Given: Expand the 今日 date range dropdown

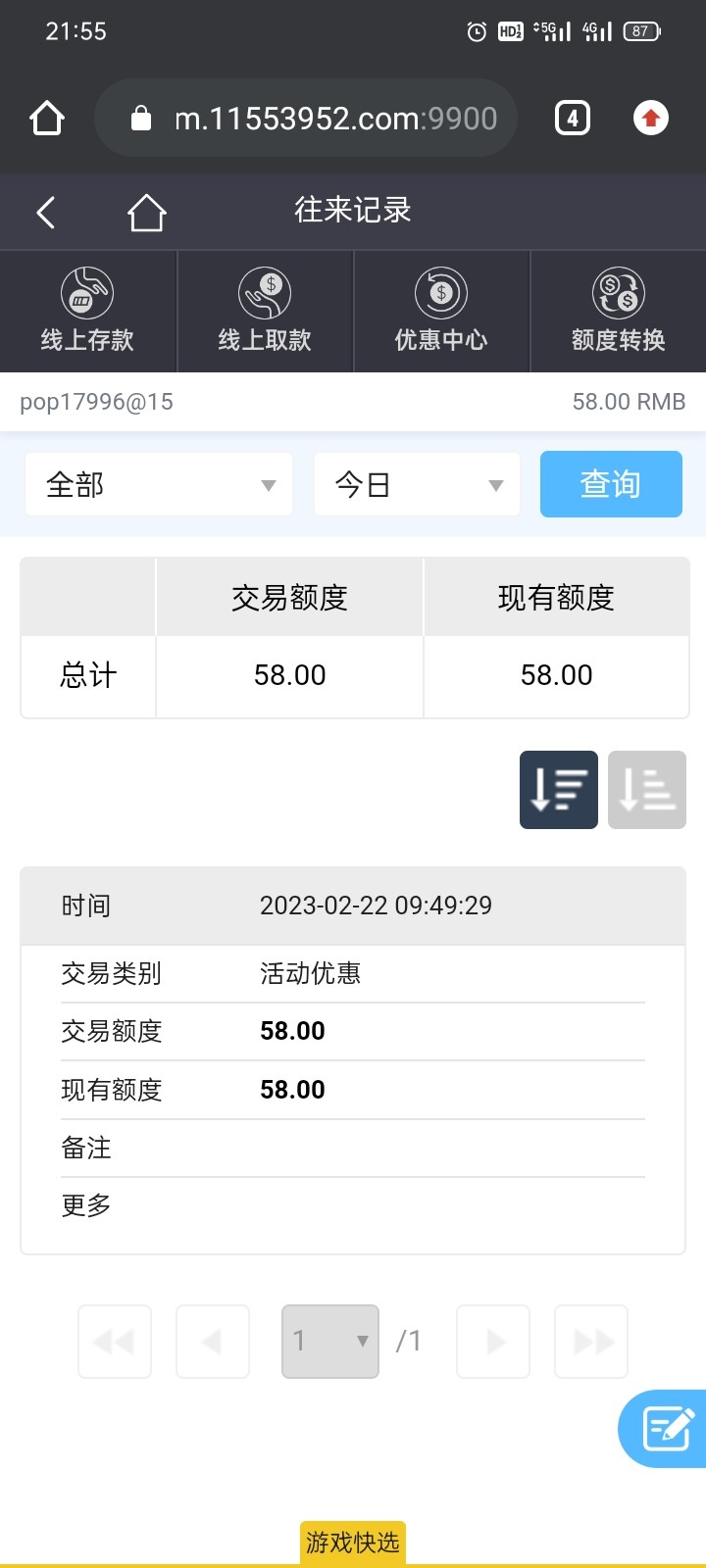Looking at the screenshot, I should point(417,484).
